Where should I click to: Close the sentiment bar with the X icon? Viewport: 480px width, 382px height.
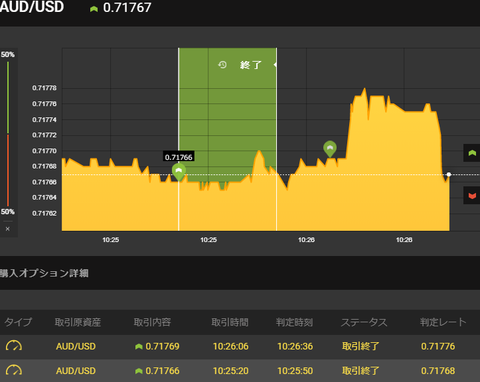8,229
